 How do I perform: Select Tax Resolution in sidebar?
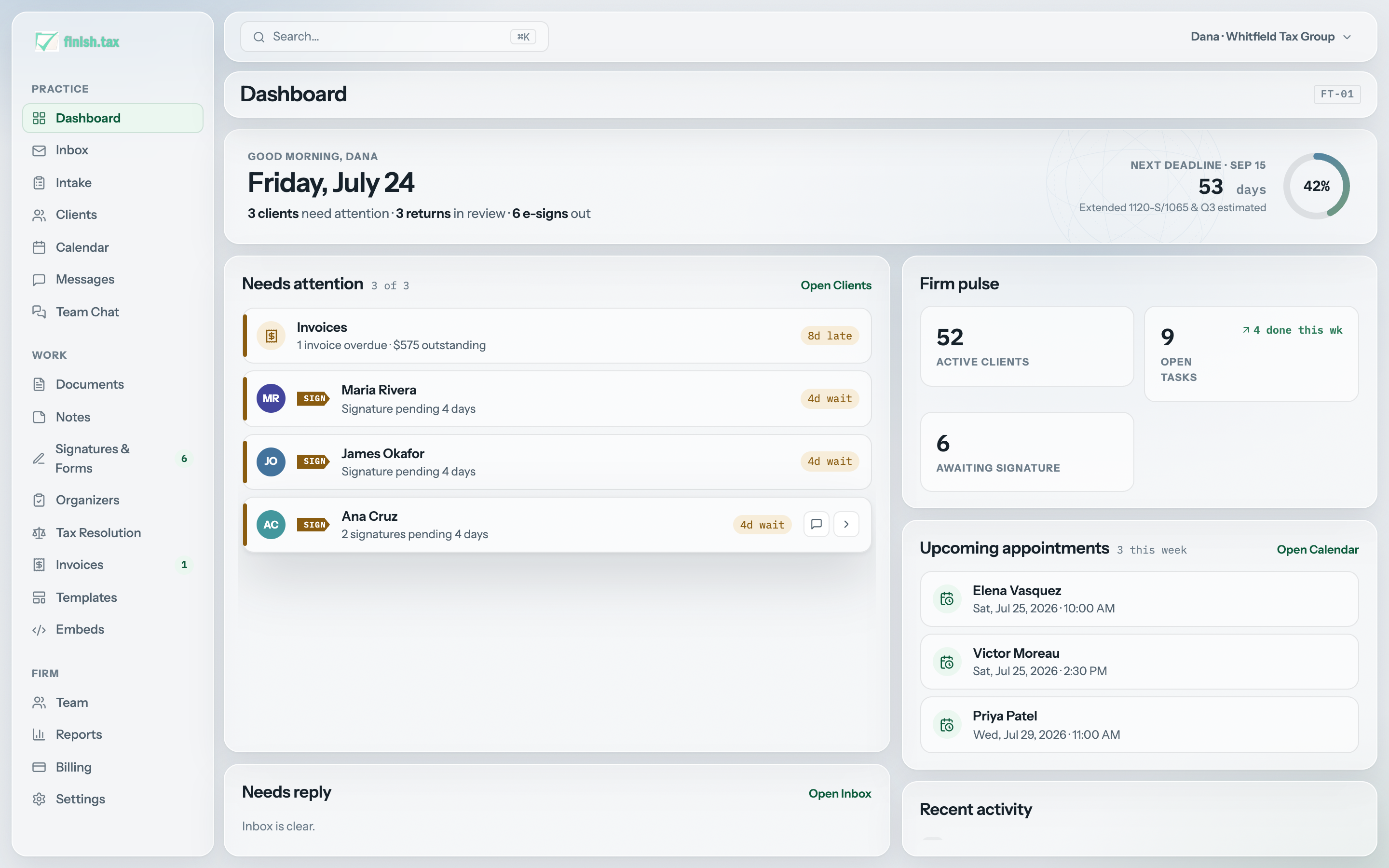click(112, 533)
